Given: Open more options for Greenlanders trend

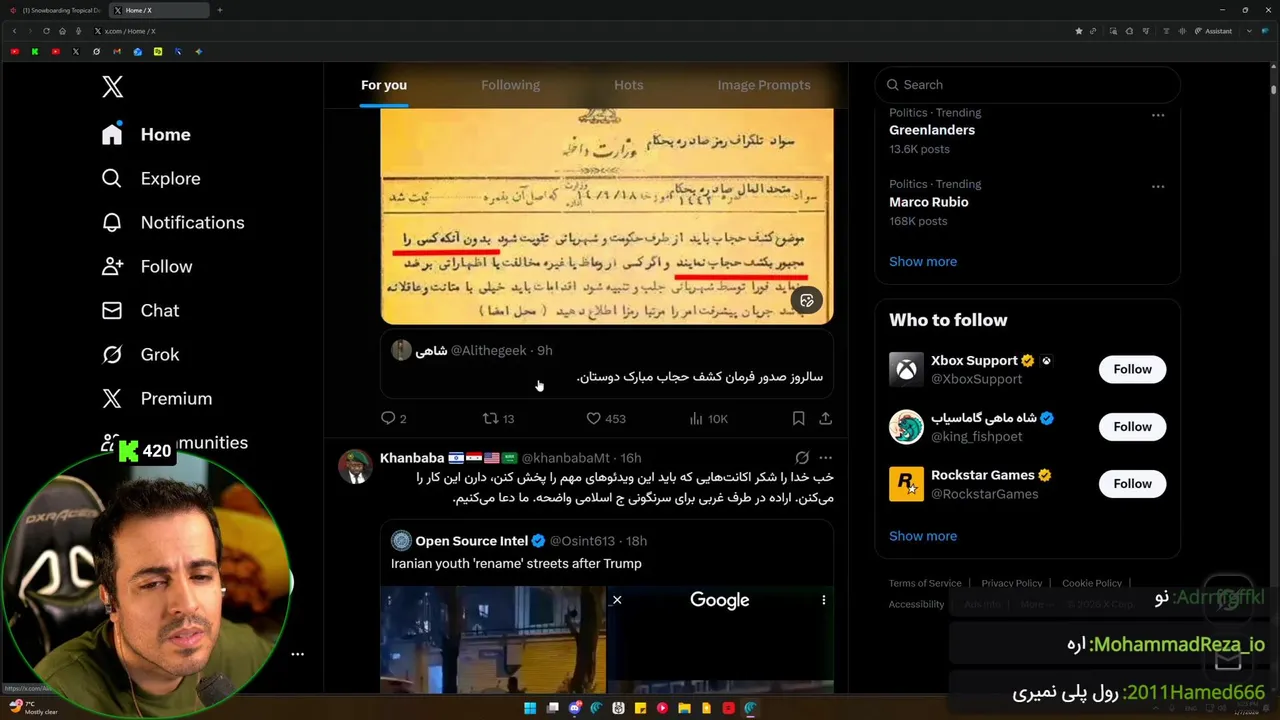Looking at the screenshot, I should click(x=1158, y=115).
